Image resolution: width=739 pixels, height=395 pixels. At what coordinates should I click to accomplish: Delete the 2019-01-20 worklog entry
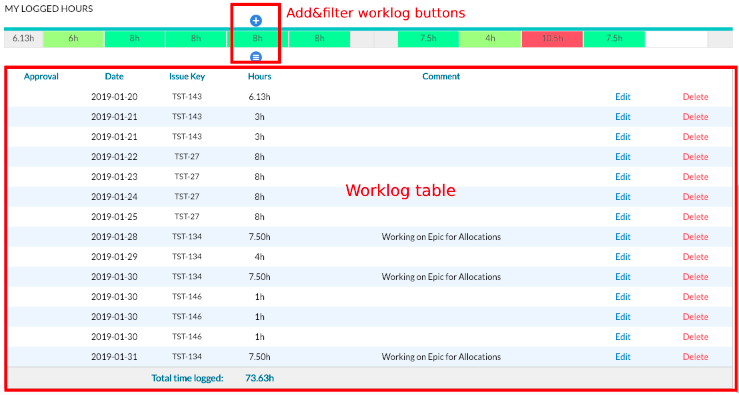pyautogui.click(x=696, y=97)
